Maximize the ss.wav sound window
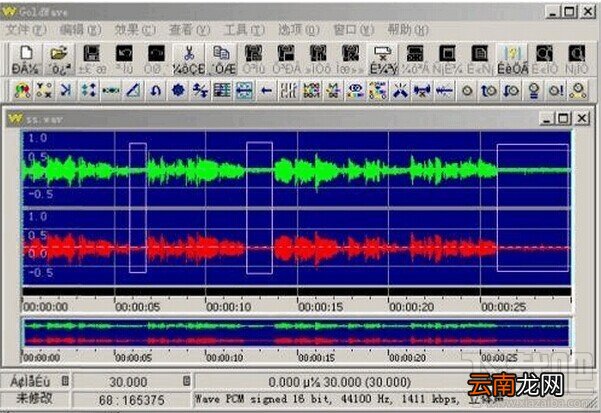The image size is (601, 413). coord(563,118)
